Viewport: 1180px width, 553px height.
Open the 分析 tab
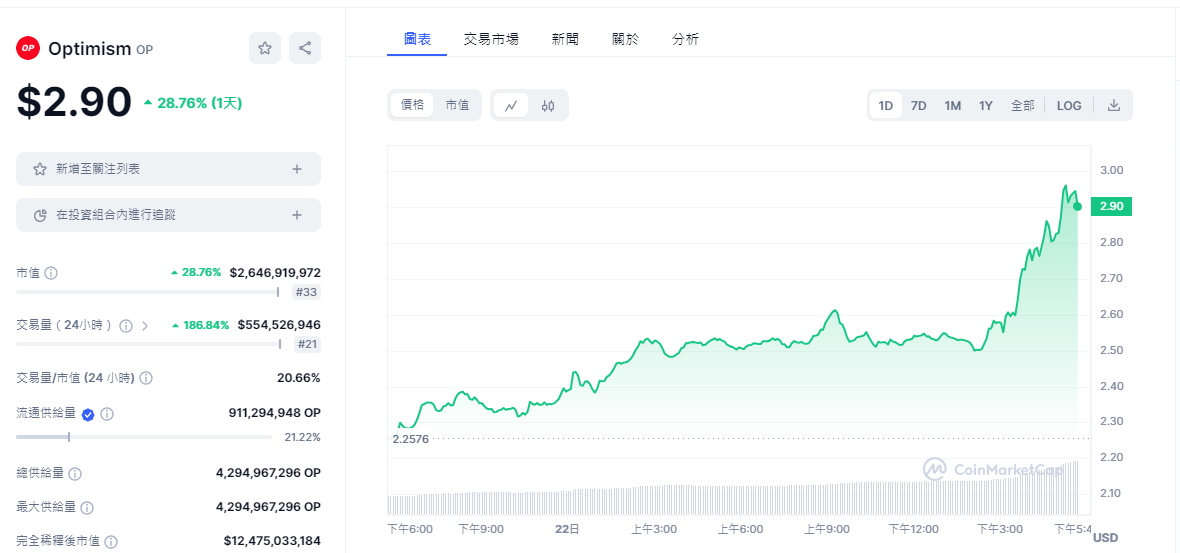click(x=685, y=39)
